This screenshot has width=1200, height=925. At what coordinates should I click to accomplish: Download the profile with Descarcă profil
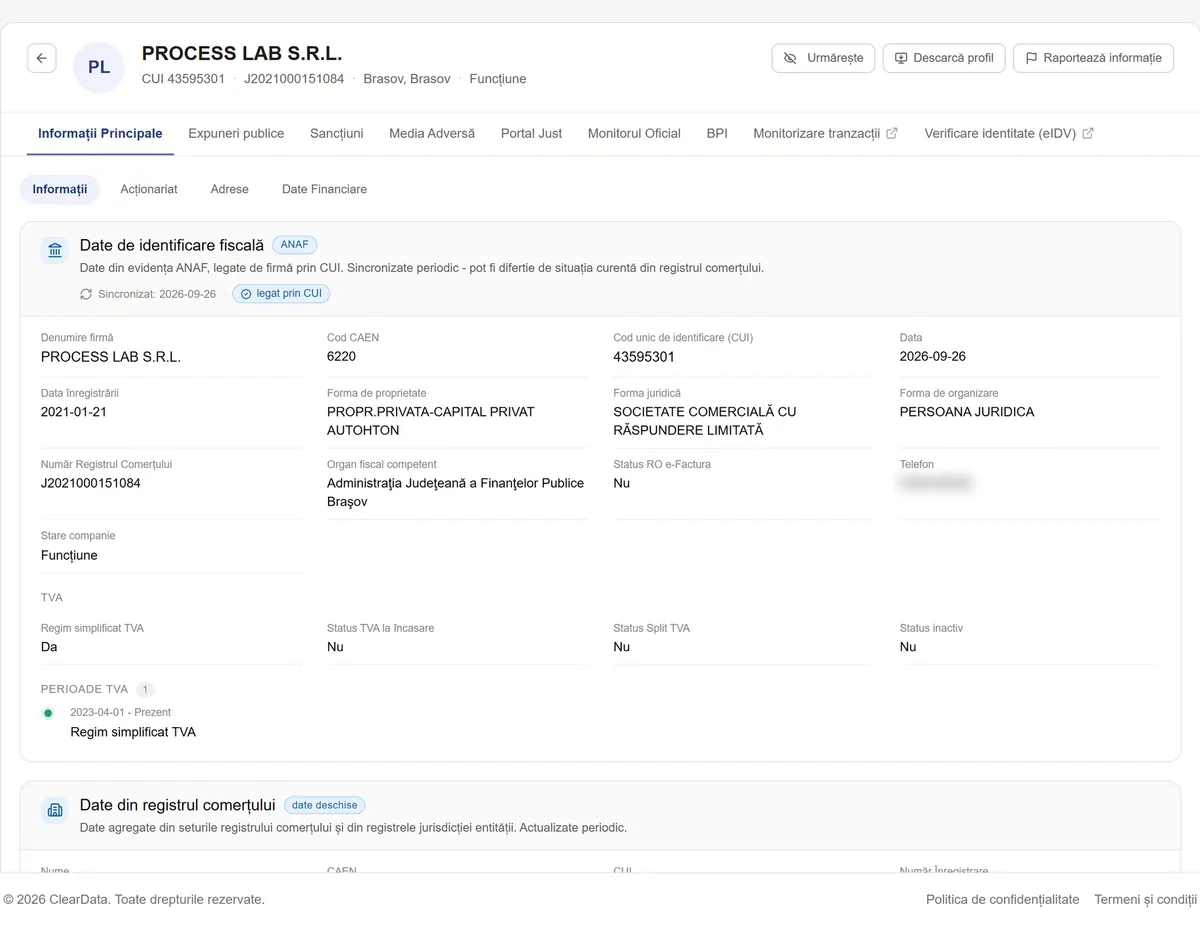pyautogui.click(x=943, y=58)
